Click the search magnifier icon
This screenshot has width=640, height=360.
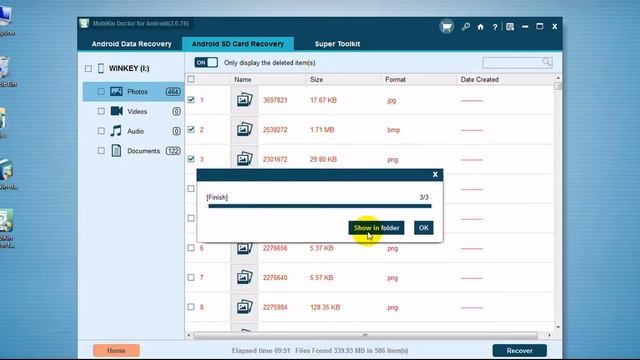coord(547,62)
